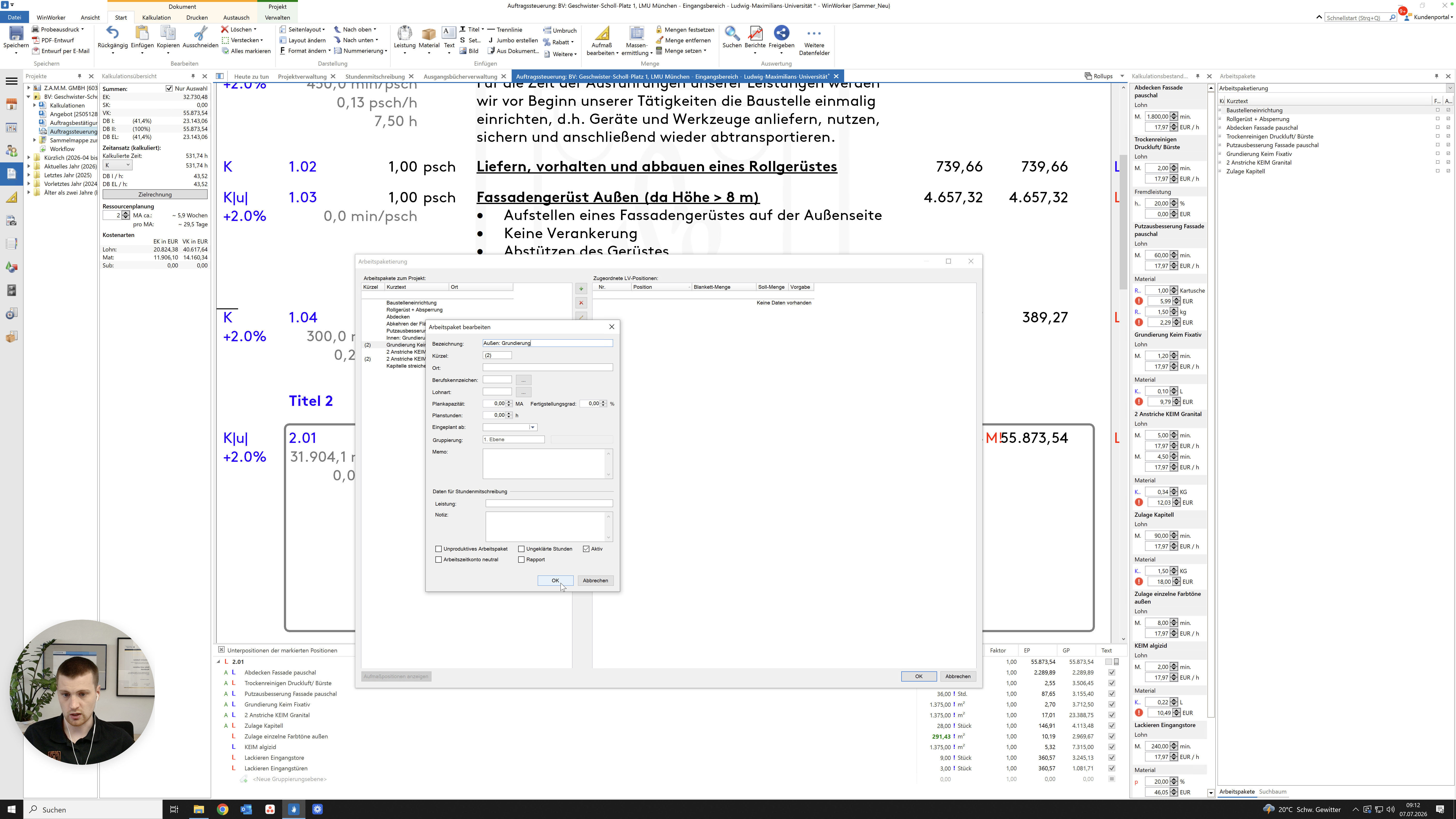
Task: Click into the Bezeichnung text field
Action: (x=547, y=343)
